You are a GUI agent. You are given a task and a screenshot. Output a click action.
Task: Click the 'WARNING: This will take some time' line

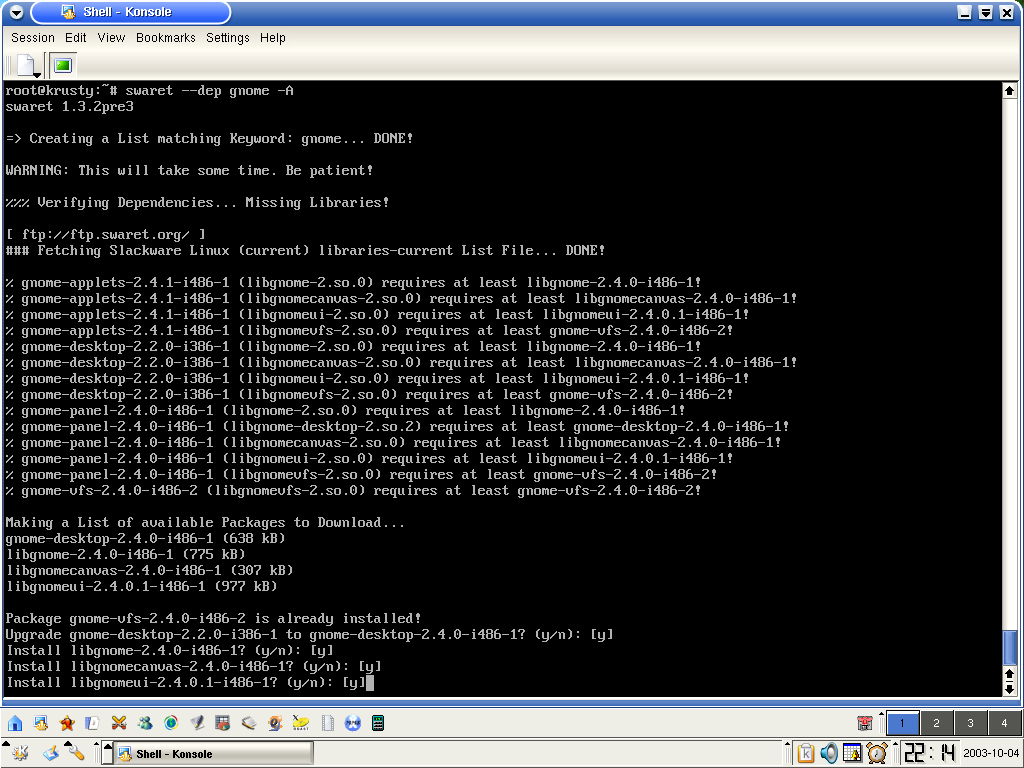[x=189, y=170]
